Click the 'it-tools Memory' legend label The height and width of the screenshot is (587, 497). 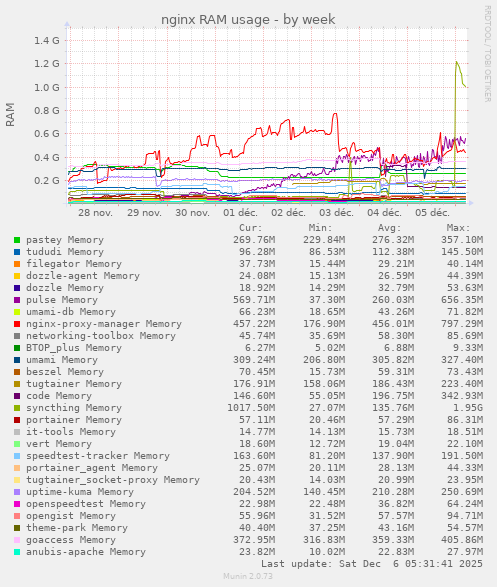pos(71,432)
